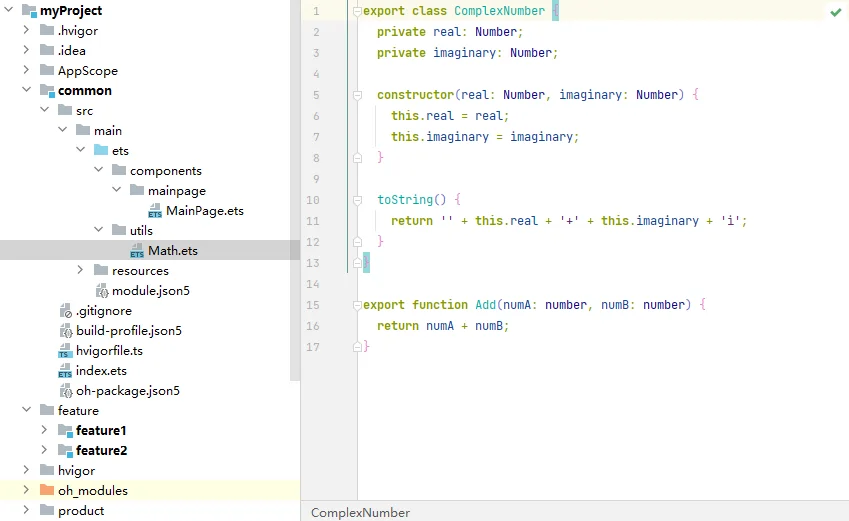The width and height of the screenshot is (849, 521).
Task: Click the Math.ets file icon
Action: (137, 251)
